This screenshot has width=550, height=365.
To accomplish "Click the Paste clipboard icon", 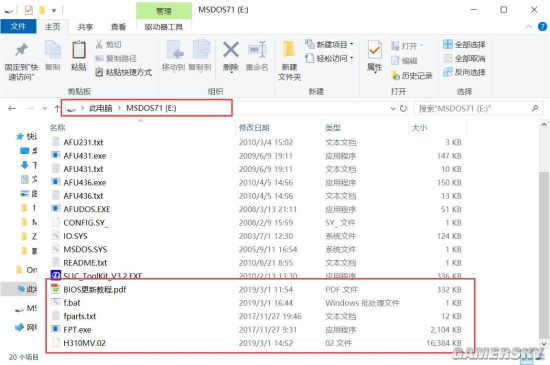I will 79,50.
